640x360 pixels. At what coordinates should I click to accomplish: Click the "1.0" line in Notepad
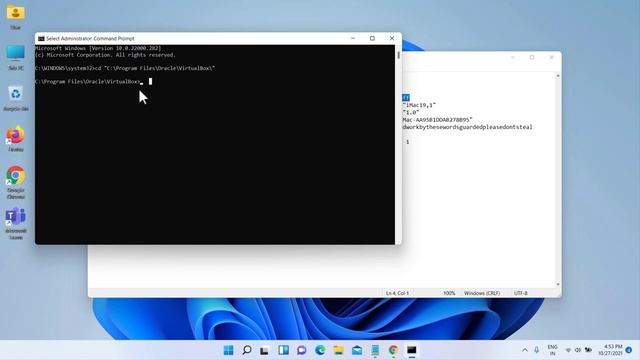tap(411, 112)
